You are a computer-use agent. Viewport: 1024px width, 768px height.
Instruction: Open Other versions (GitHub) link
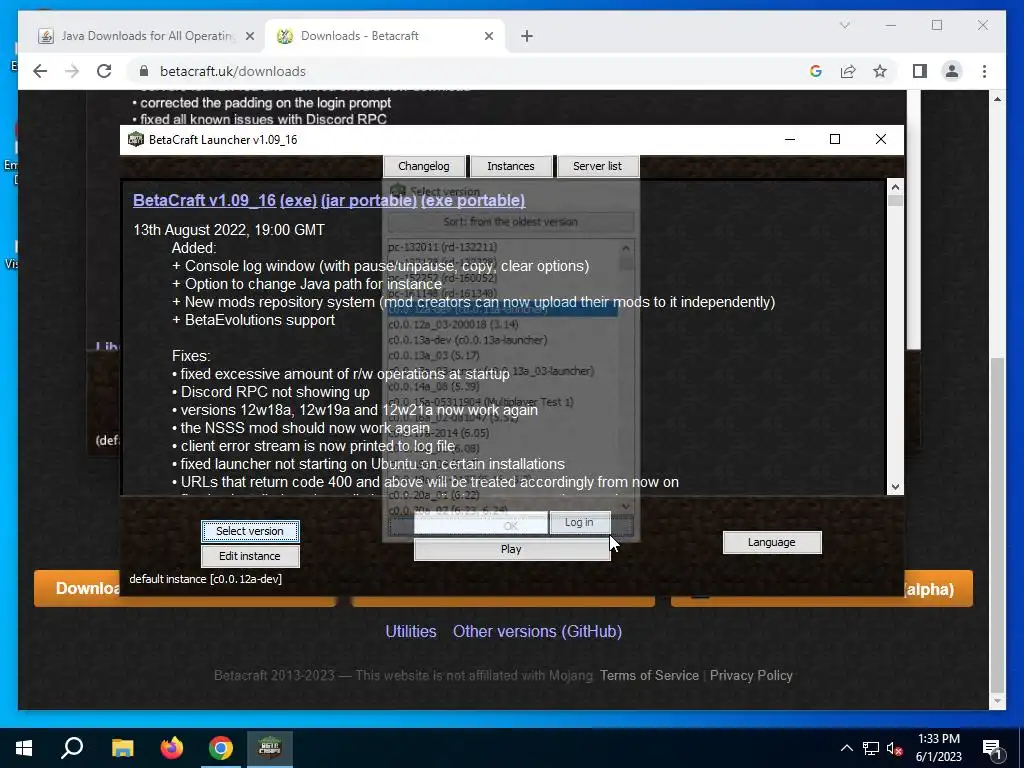coord(537,632)
